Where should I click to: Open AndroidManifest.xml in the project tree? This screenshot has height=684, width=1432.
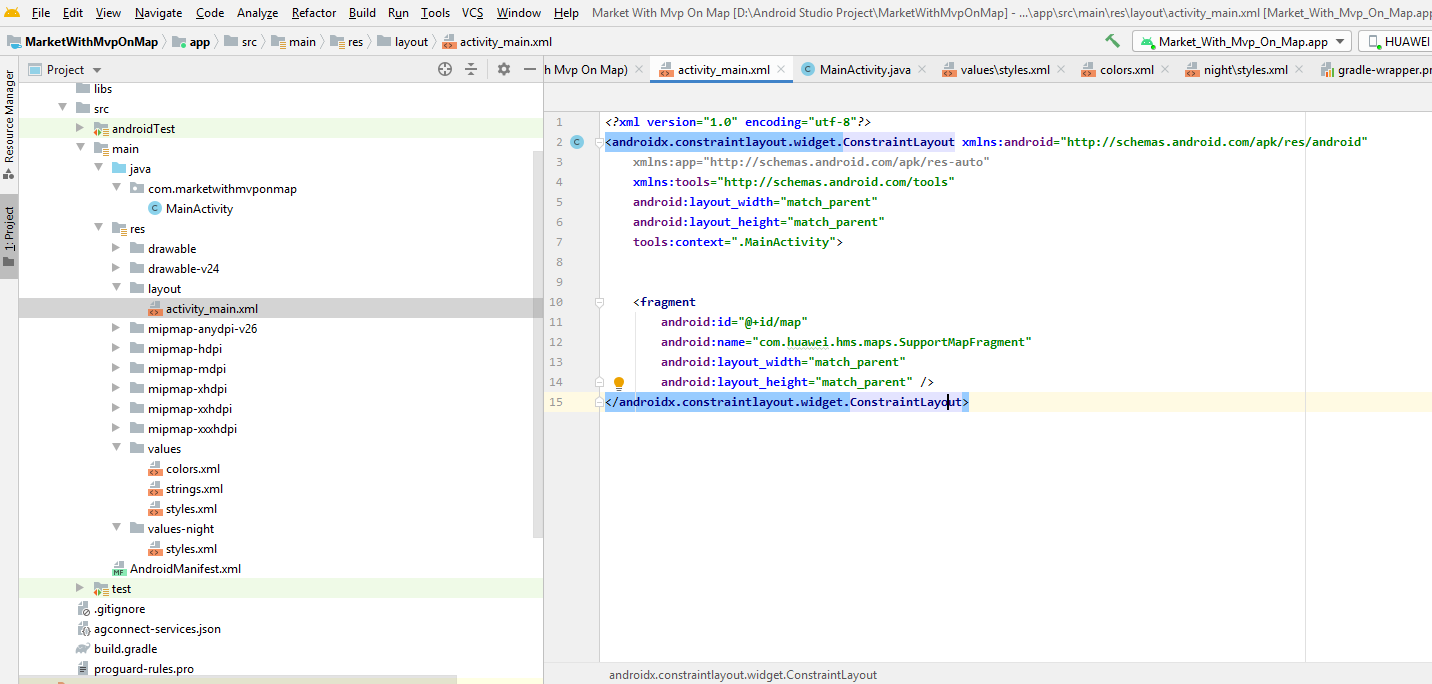point(185,569)
